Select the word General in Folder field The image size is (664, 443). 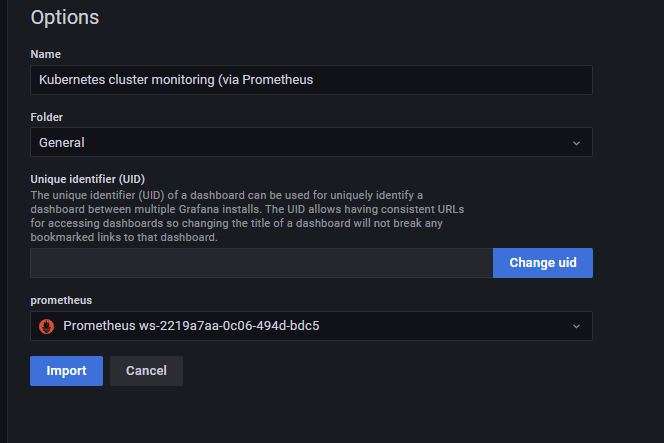(62, 143)
